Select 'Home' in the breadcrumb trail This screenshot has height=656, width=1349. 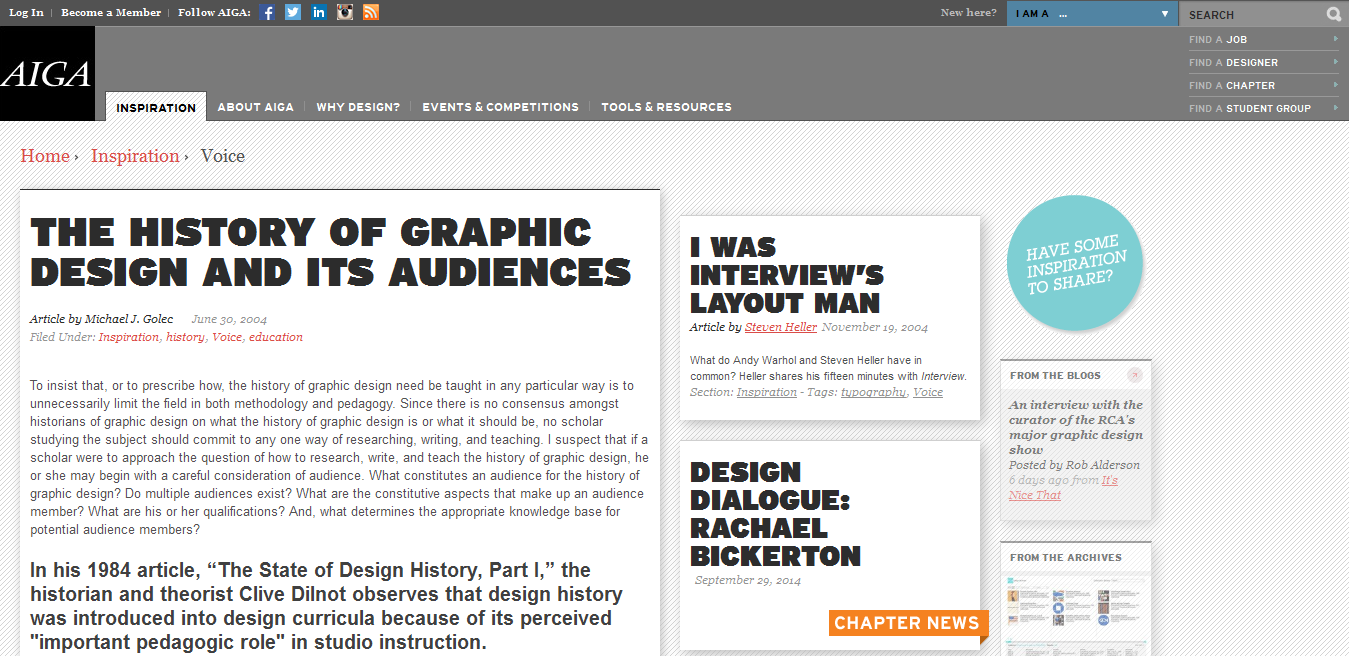tap(45, 155)
